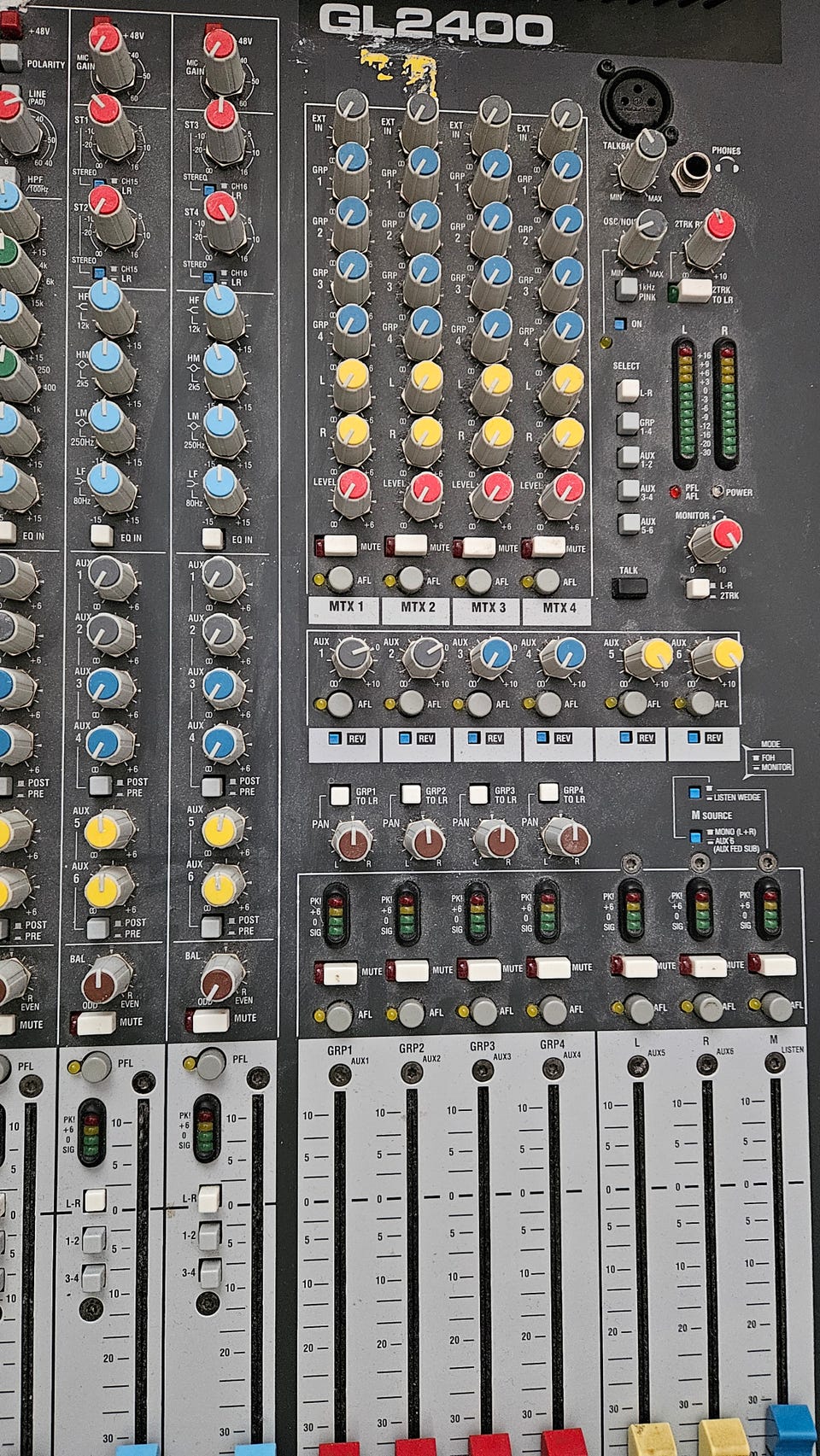
Task: Toggle the REV switch under AUX 2 master
Action: [x=406, y=738]
